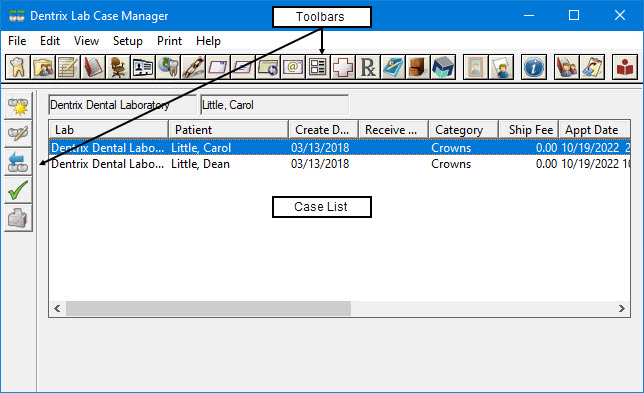Image resolution: width=644 pixels, height=393 pixels.
Task: Open the file cabinet Document Center icon
Action: [x=418, y=67]
